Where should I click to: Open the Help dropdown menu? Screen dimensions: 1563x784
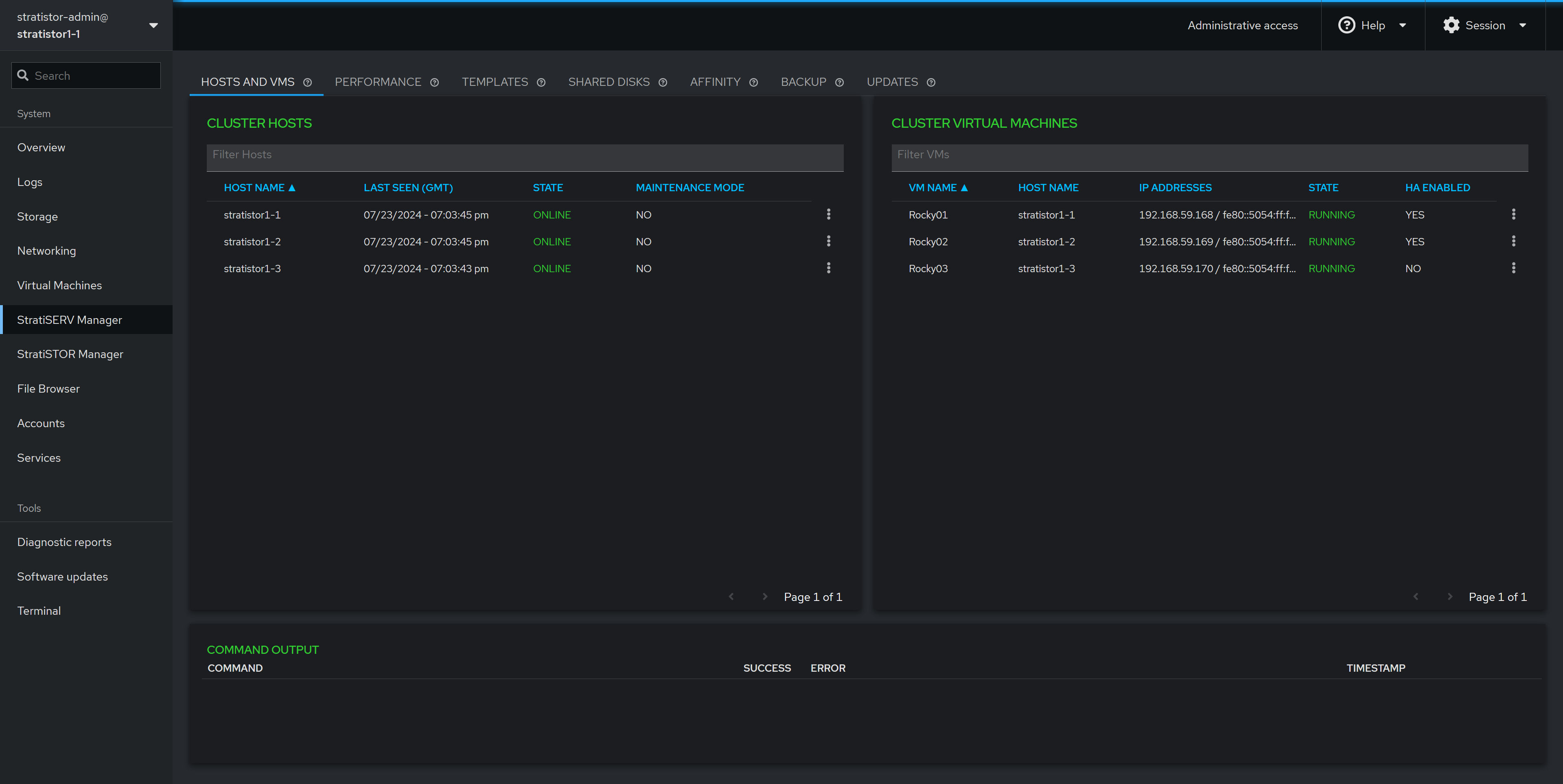pyautogui.click(x=1372, y=26)
